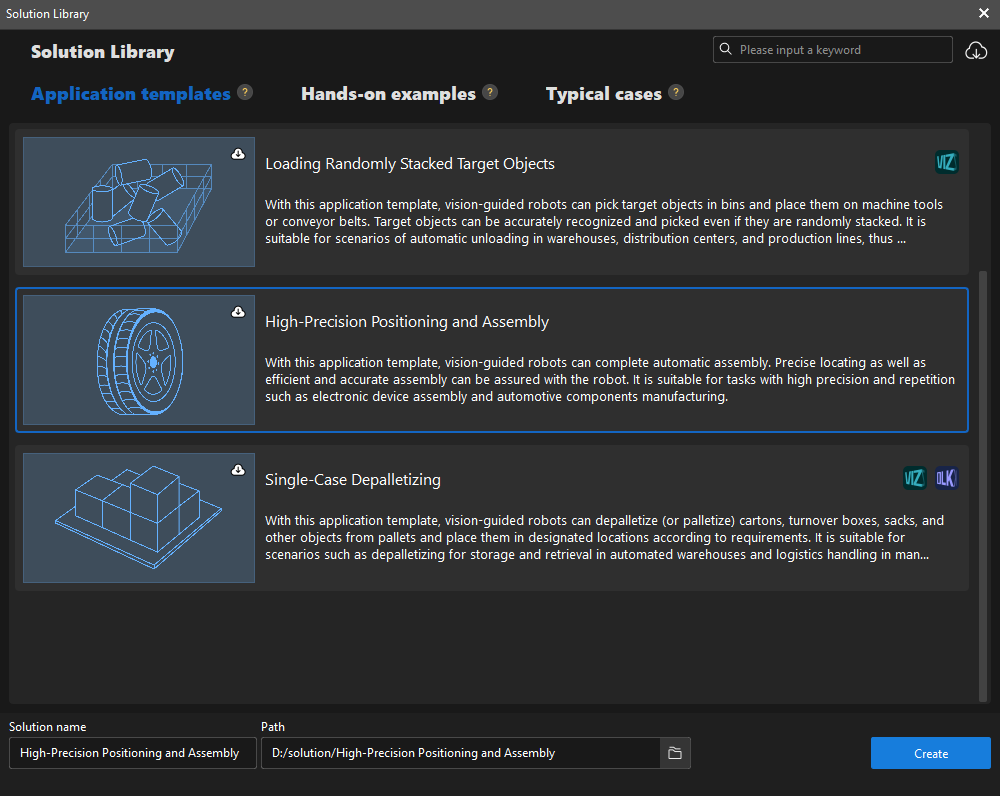The image size is (1000, 796).
Task: Click the DLK icon on Single-Case Depalletizing row
Action: (x=946, y=478)
